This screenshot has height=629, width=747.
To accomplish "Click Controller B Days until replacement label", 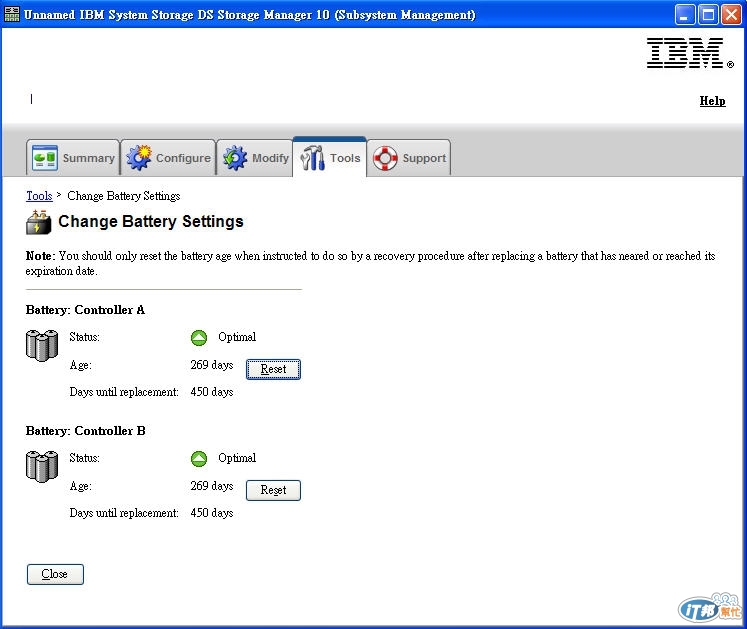I will tap(124, 513).
